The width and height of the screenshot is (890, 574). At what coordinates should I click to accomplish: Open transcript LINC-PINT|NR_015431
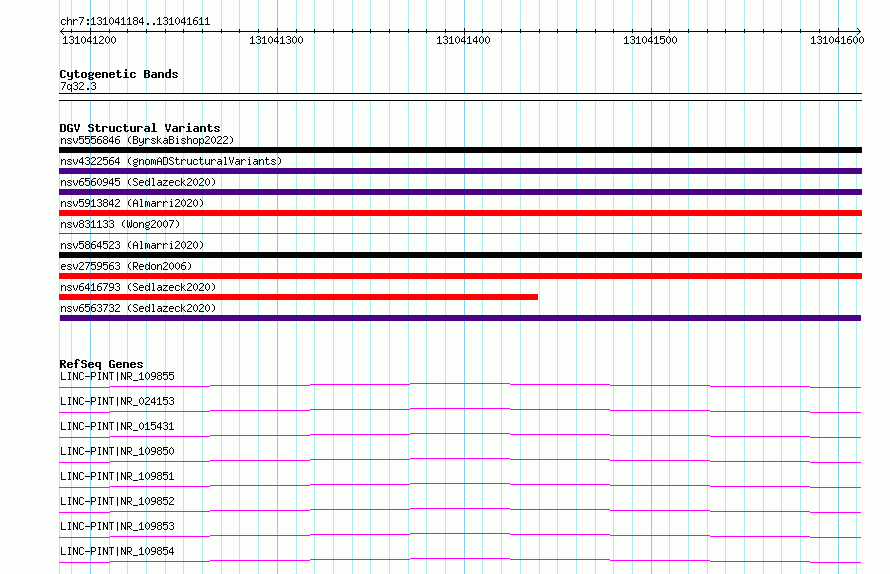(x=117, y=426)
